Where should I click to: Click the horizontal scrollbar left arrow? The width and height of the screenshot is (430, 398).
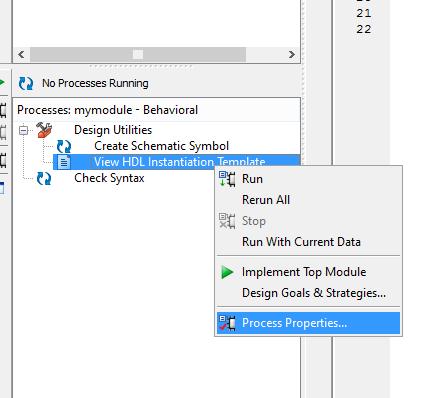(x=21, y=54)
